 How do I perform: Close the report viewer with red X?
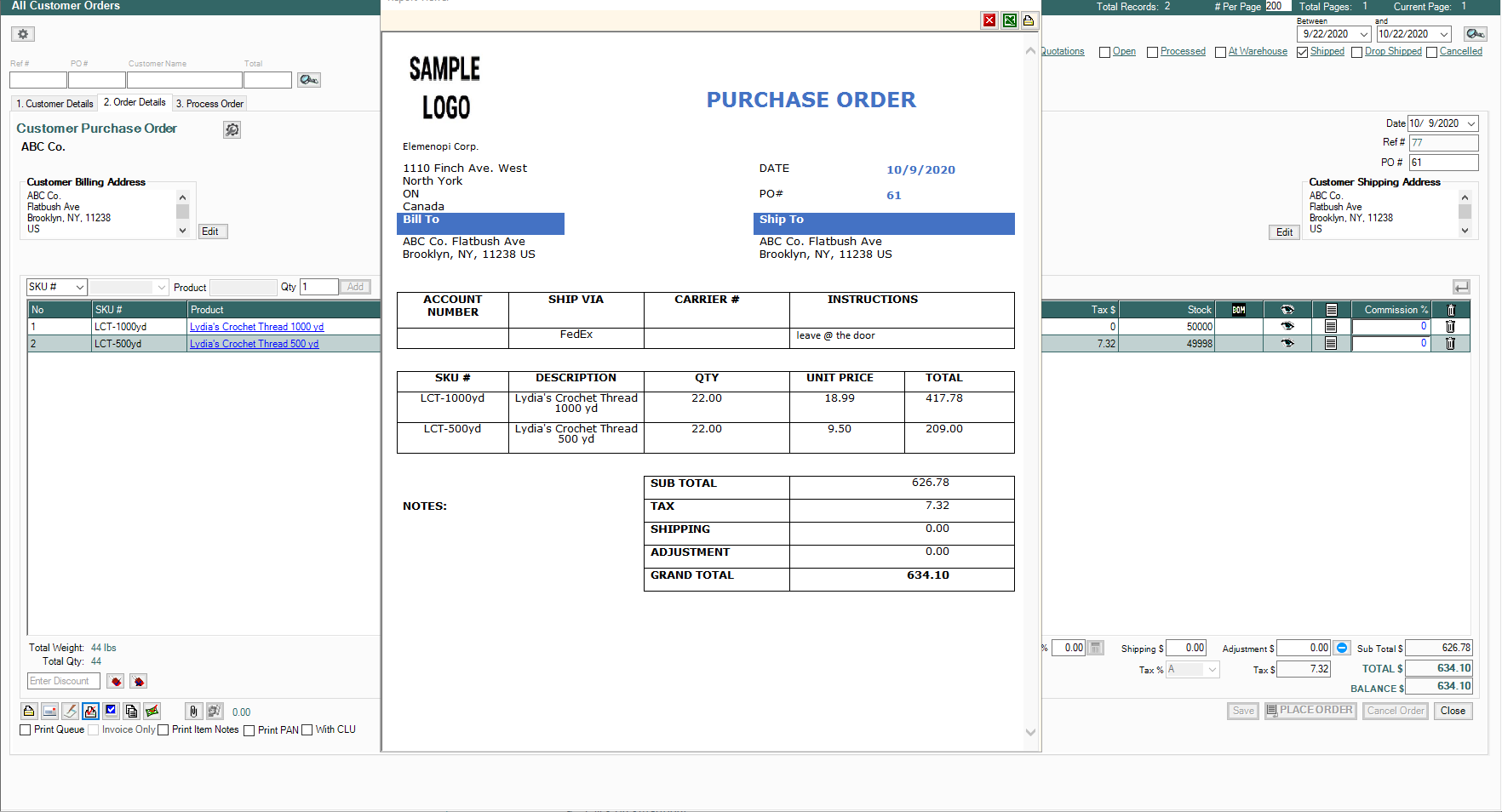pyautogui.click(x=989, y=20)
